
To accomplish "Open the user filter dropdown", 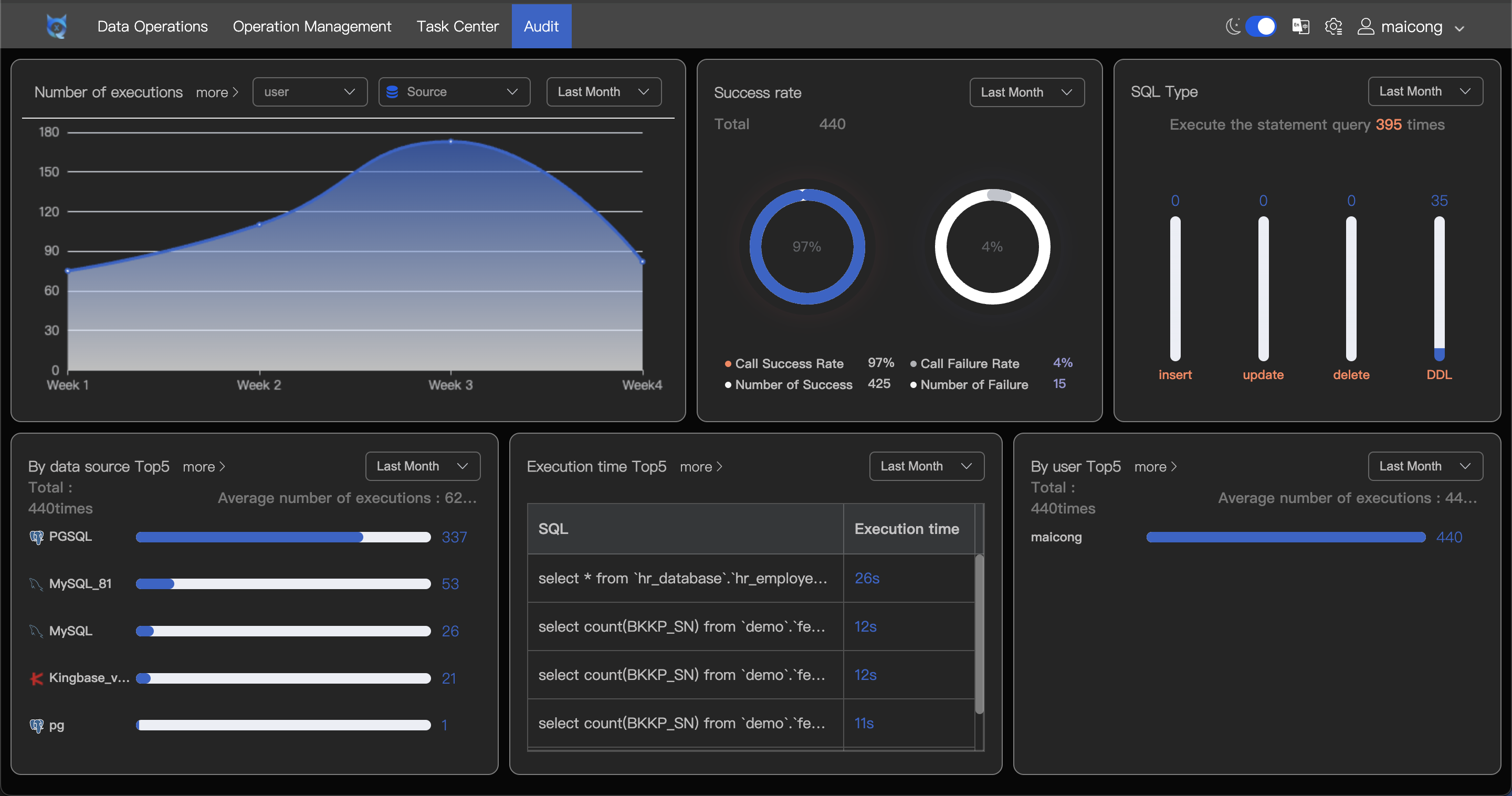I will pyautogui.click(x=309, y=92).
